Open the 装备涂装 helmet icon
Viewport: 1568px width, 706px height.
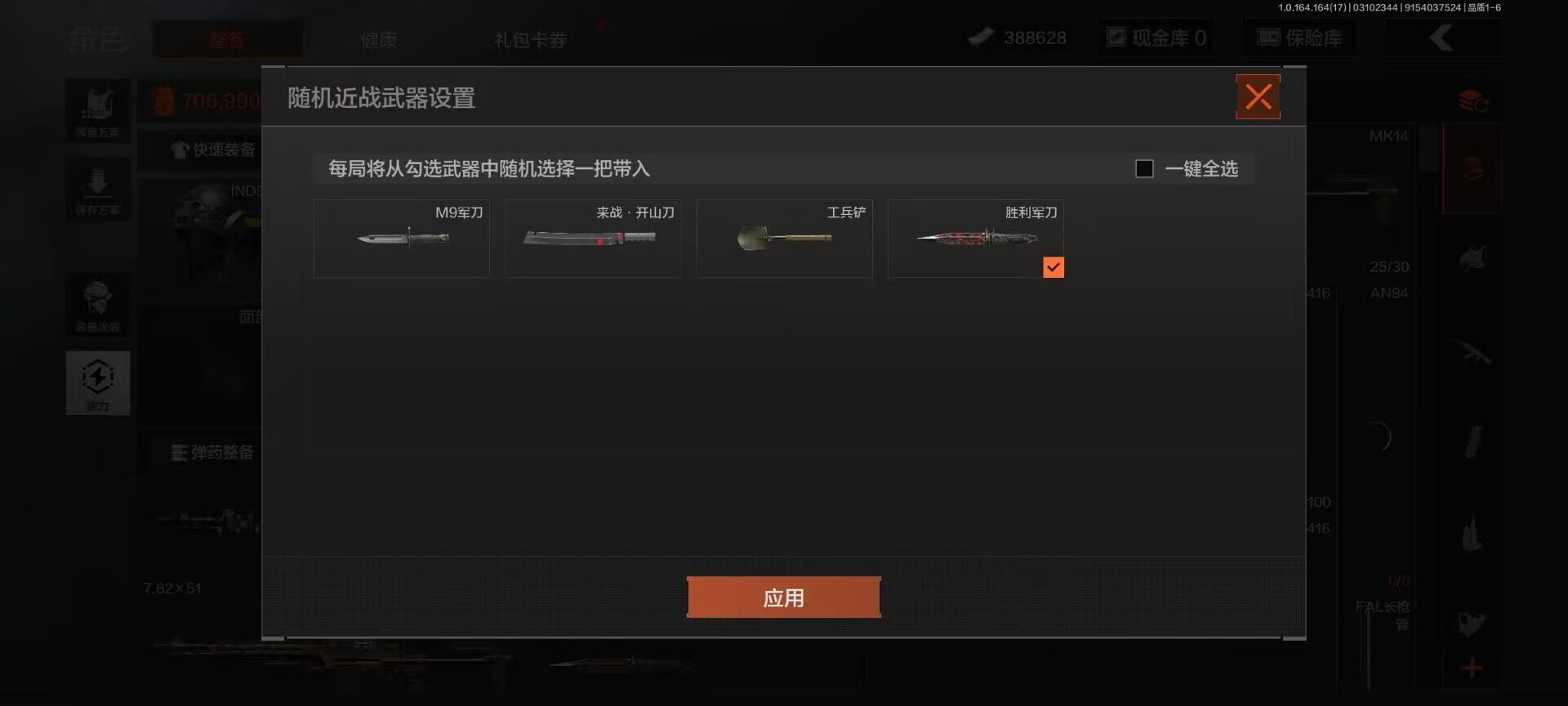point(98,305)
